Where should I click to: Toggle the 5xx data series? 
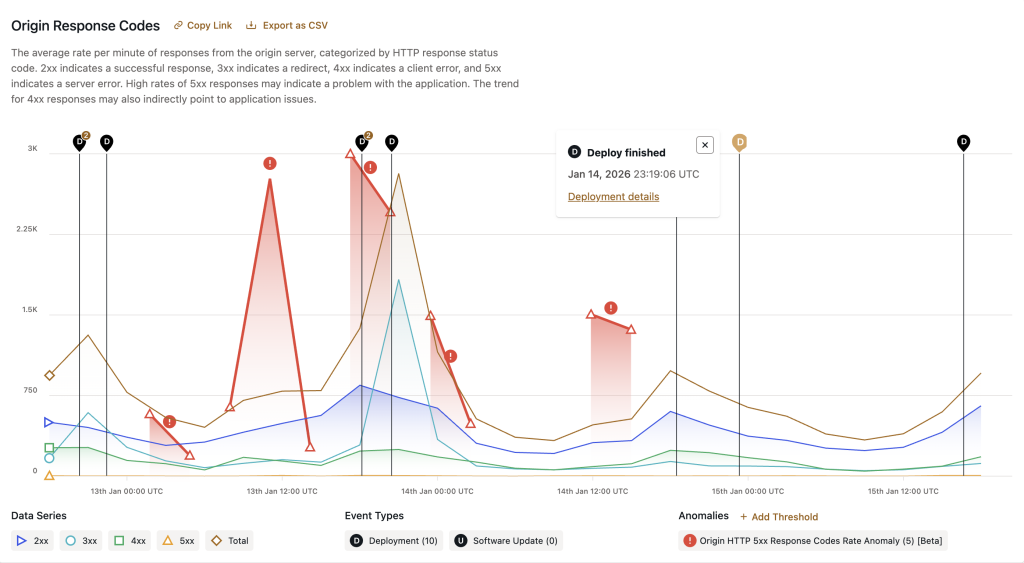pyautogui.click(x=178, y=541)
